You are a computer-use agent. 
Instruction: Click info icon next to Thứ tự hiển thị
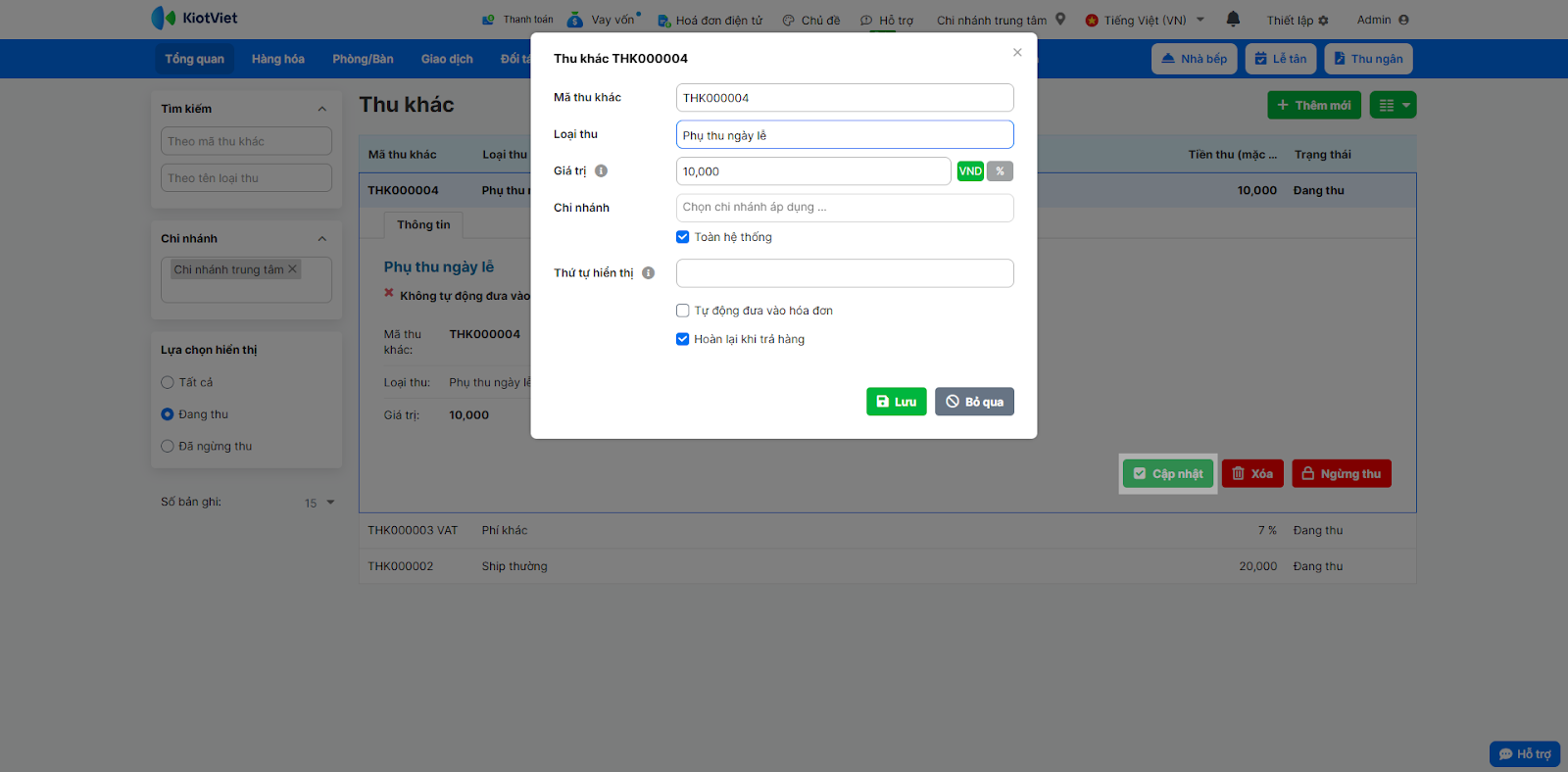point(648,273)
